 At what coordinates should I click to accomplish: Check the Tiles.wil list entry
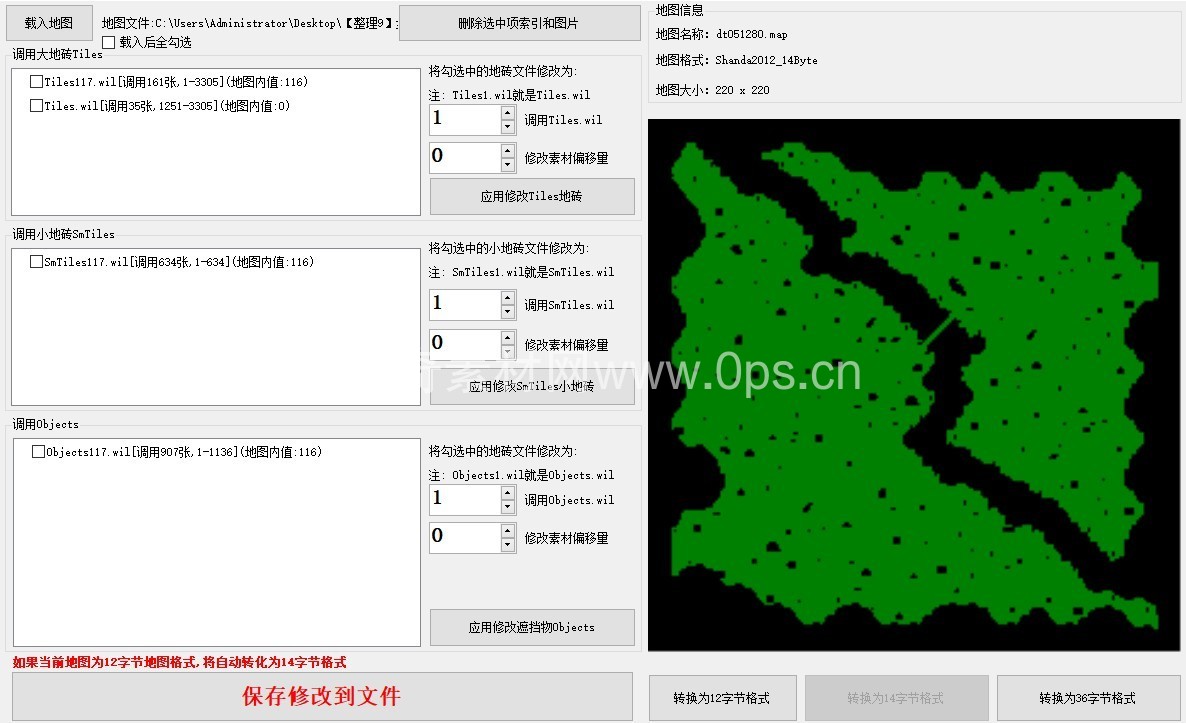click(x=37, y=106)
